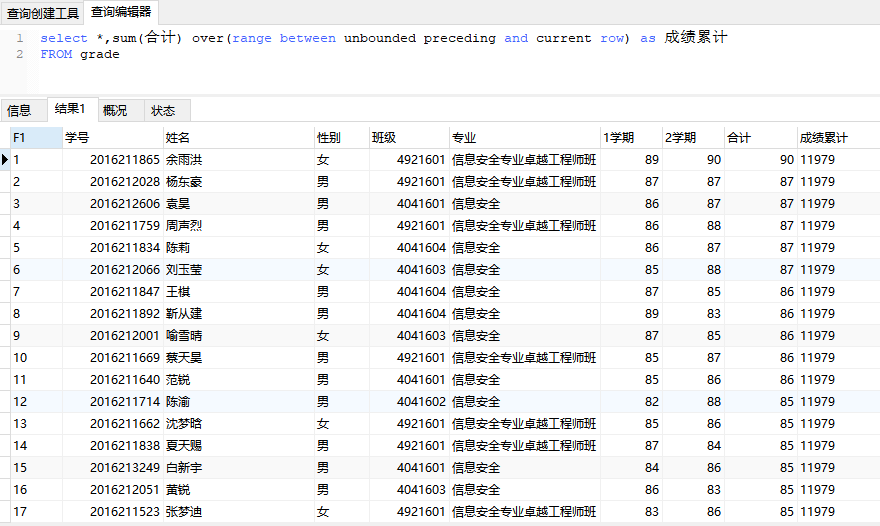Click the 姓名 column header
Viewport: 880px width, 526px height.
(239, 138)
